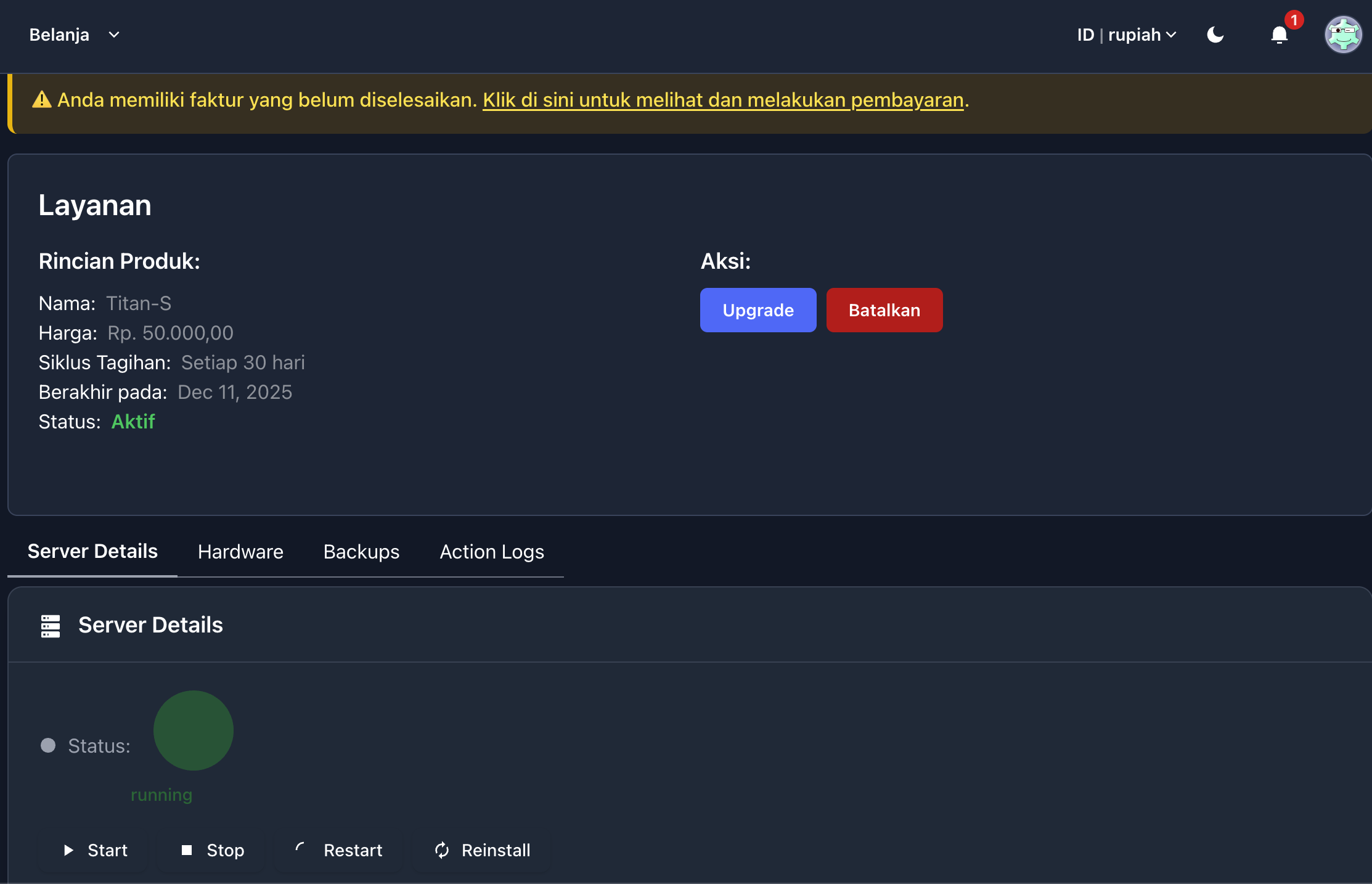
Task: Click the red notification count badge
Action: coord(1294,20)
